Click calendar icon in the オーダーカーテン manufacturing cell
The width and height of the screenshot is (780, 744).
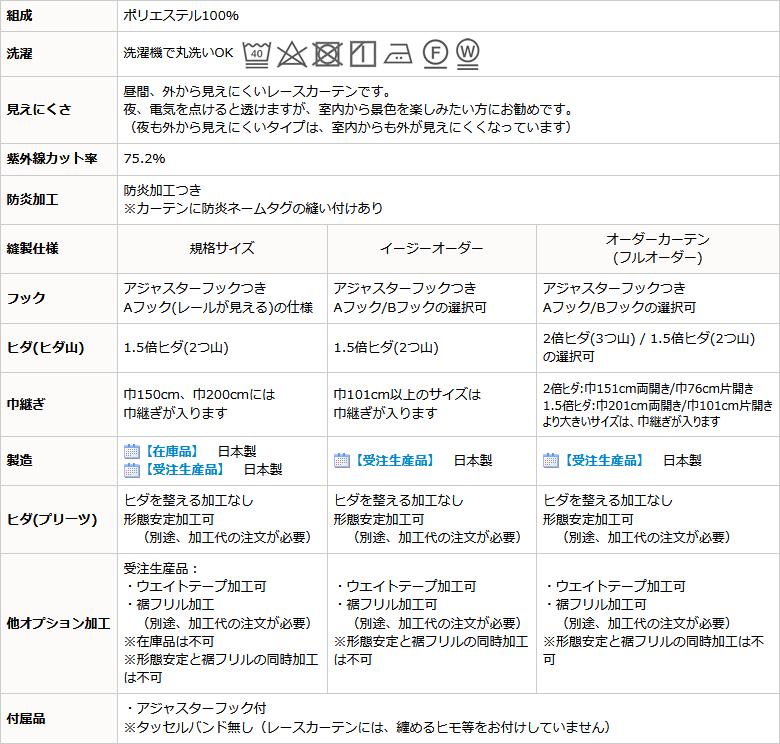click(x=551, y=460)
